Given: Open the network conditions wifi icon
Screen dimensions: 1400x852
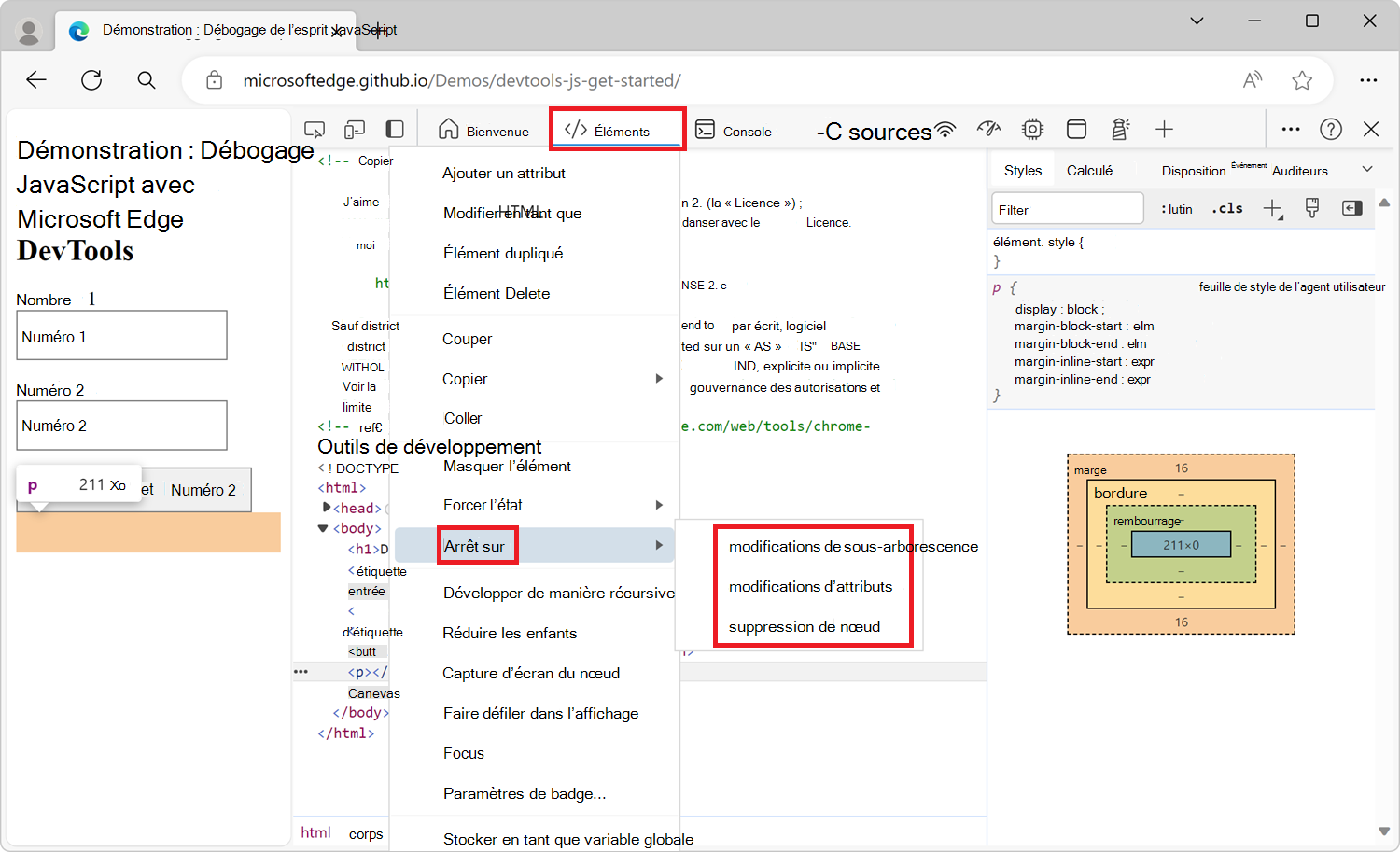Looking at the screenshot, I should 945,129.
